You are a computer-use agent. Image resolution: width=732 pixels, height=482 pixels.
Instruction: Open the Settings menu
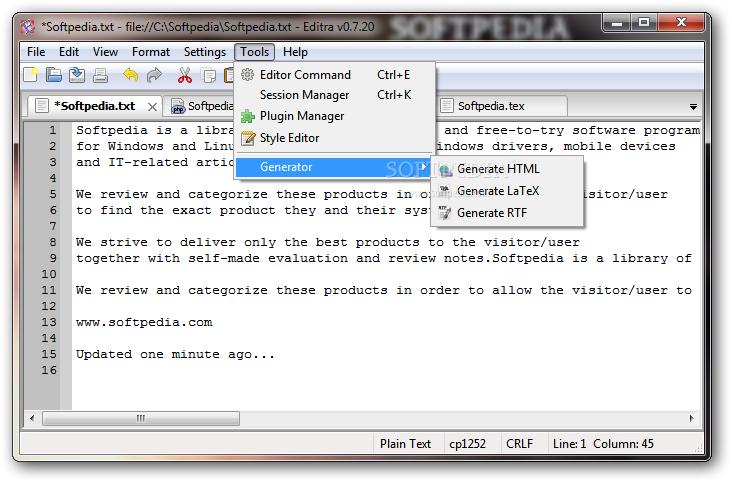point(204,52)
